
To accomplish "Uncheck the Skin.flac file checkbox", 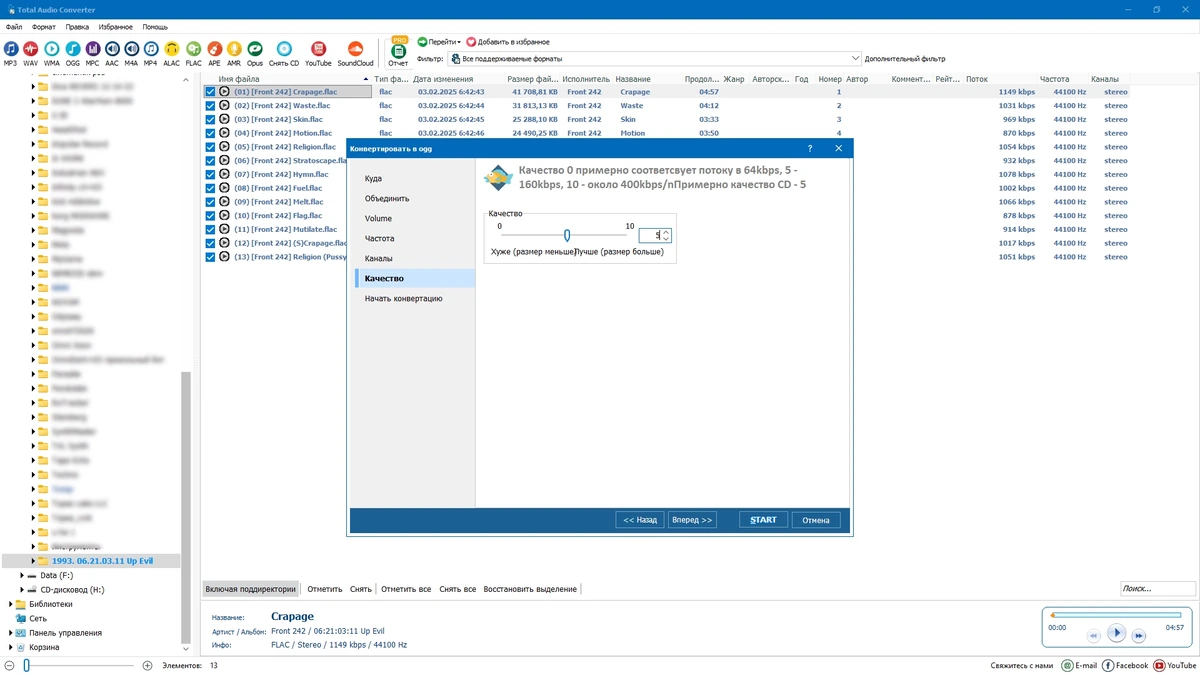I will (x=210, y=119).
